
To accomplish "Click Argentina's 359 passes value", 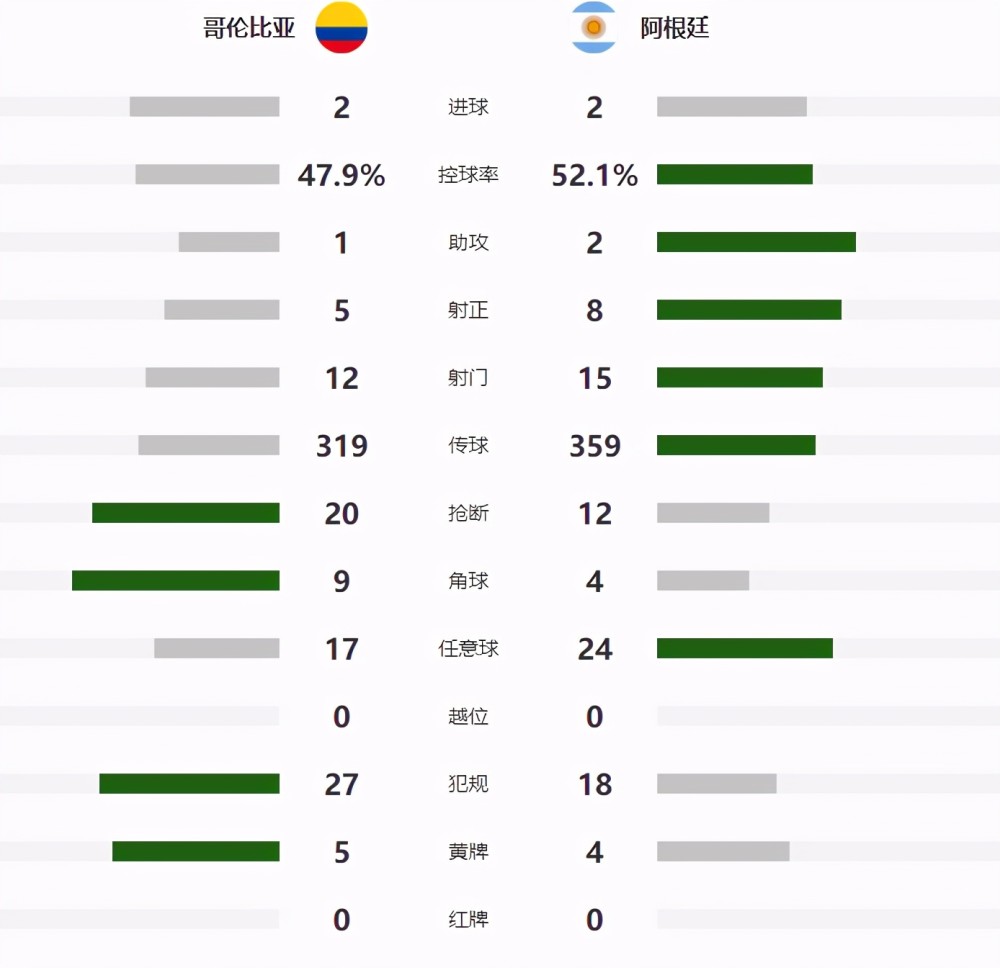I will tap(595, 446).
